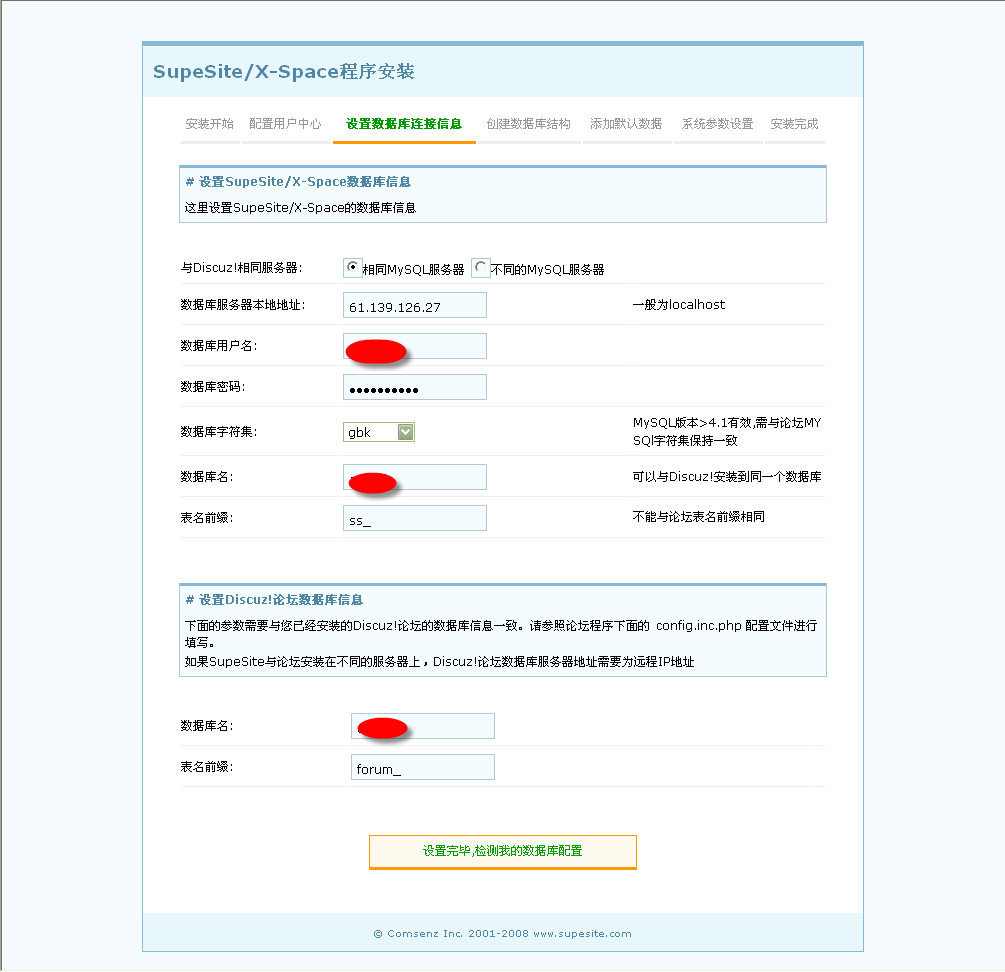The height and width of the screenshot is (972, 1005).
Task: Focus the table prefix field containing forum_
Action: (x=423, y=767)
